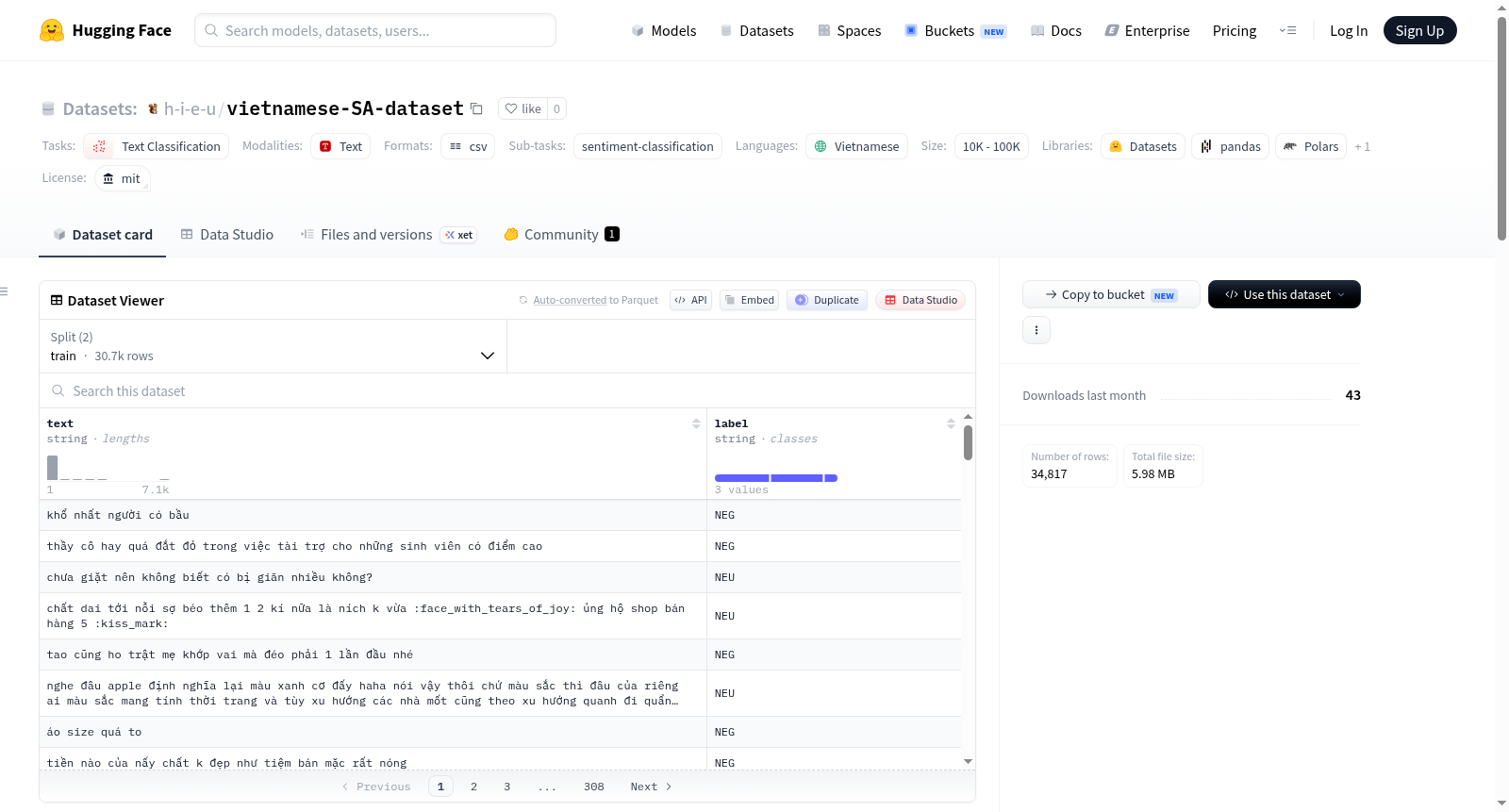Click the heart like icon
The width and height of the screenshot is (1509, 812).
[x=511, y=108]
